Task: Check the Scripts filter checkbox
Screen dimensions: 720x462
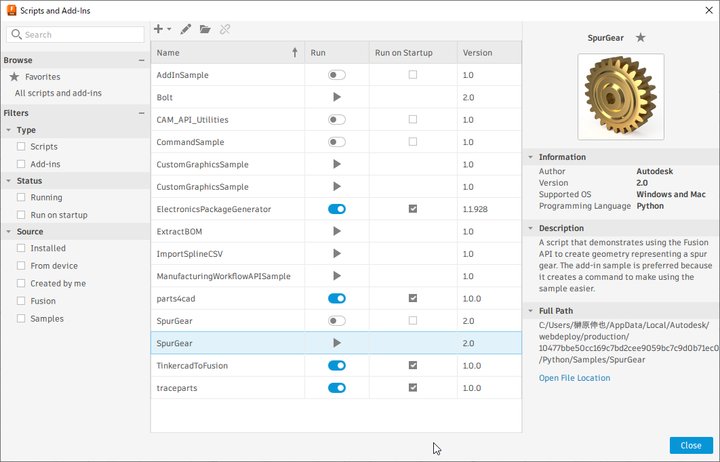Action: pyautogui.click(x=21, y=146)
